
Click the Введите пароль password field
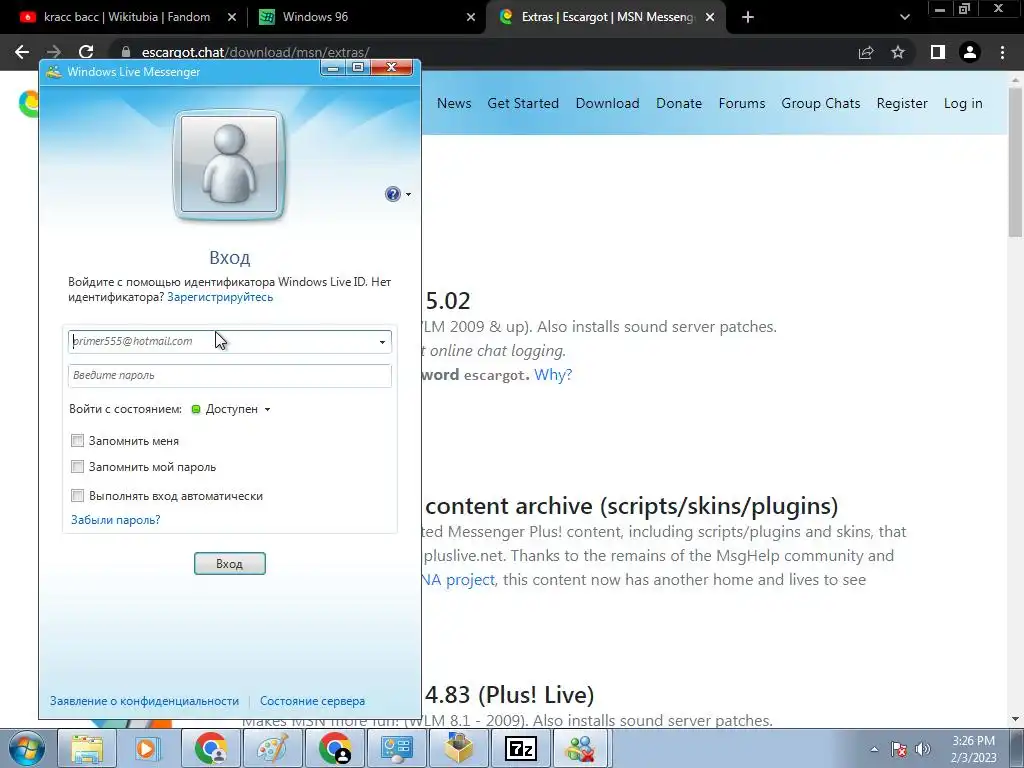click(x=229, y=376)
